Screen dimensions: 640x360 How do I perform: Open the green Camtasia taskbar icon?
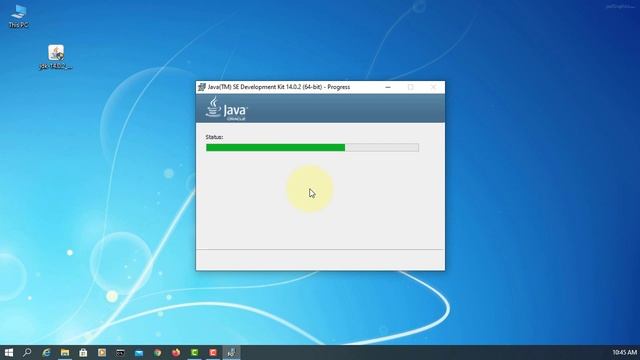[x=195, y=352]
